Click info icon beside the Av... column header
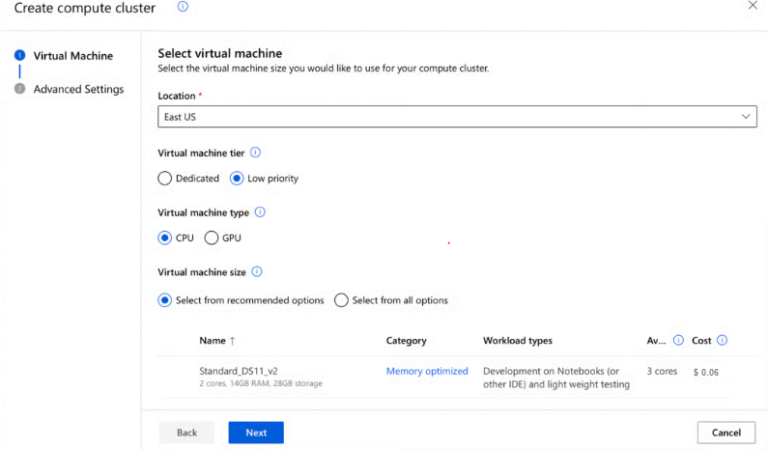 click(x=678, y=340)
